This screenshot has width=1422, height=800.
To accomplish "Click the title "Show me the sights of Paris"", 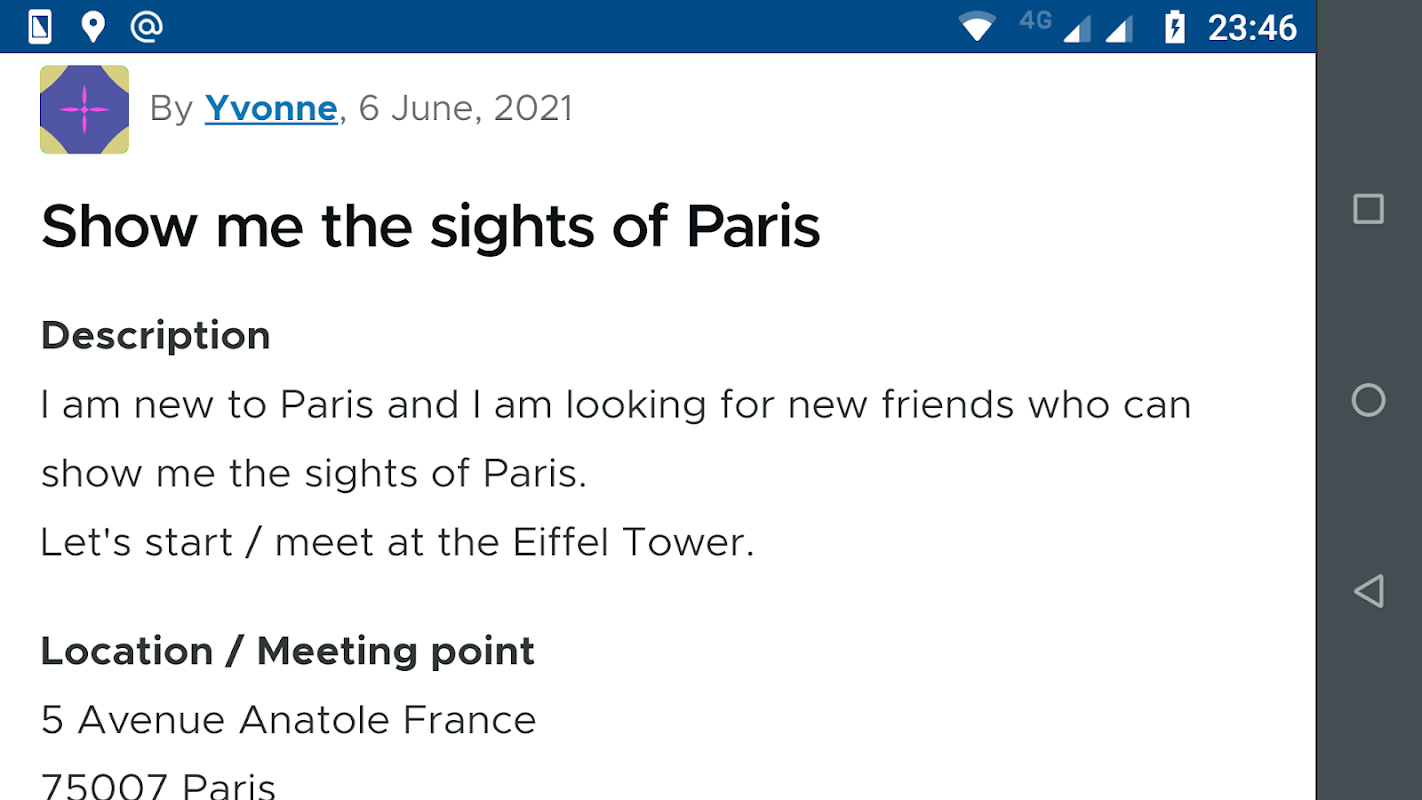I will tap(430, 226).
